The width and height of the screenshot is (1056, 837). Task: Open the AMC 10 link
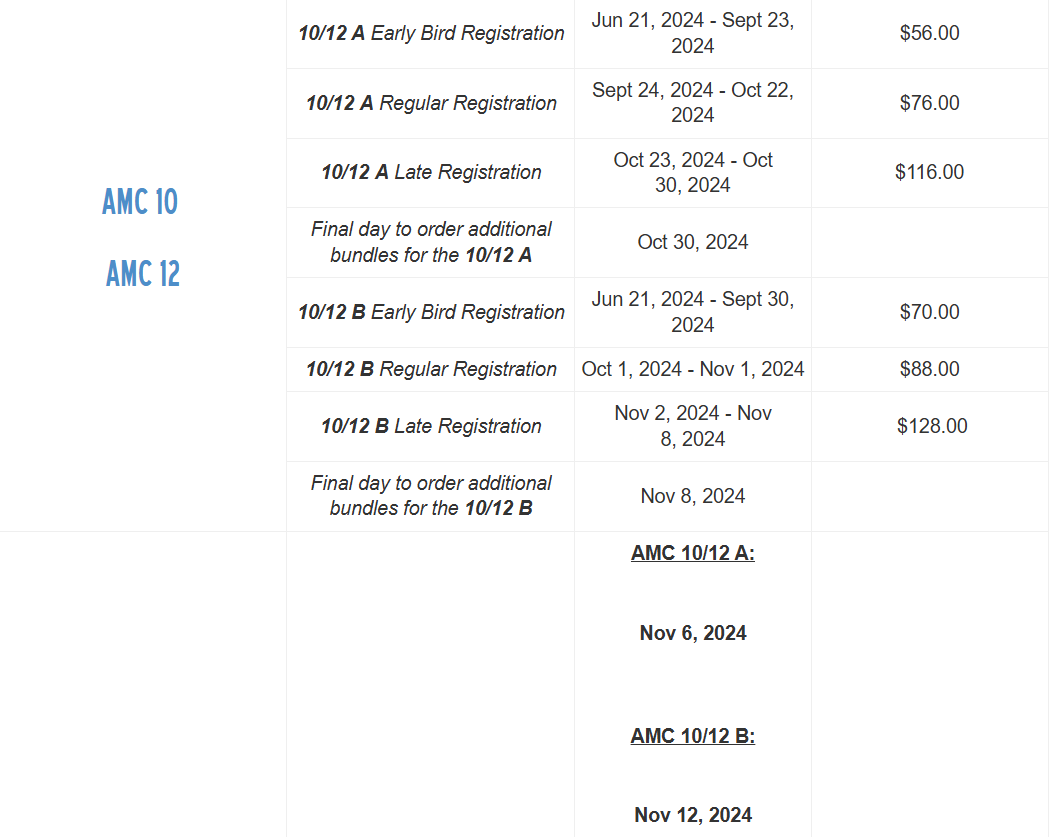140,201
